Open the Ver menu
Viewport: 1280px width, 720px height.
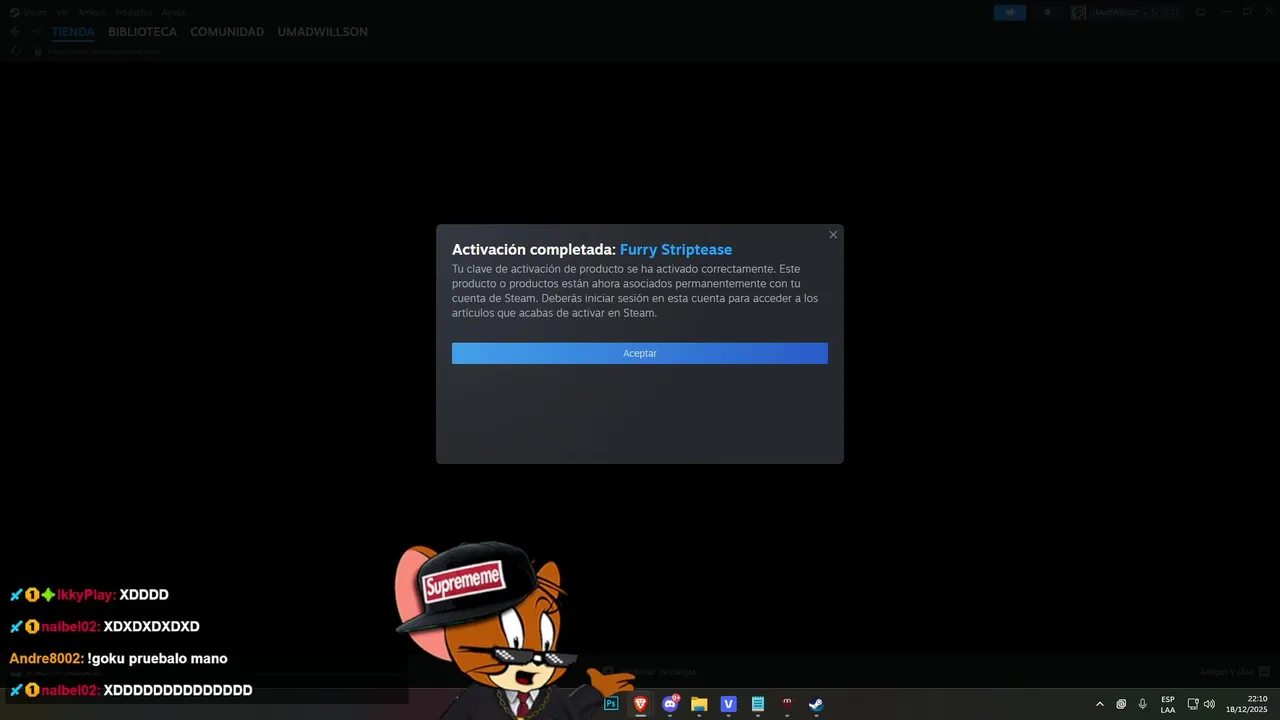tap(62, 12)
